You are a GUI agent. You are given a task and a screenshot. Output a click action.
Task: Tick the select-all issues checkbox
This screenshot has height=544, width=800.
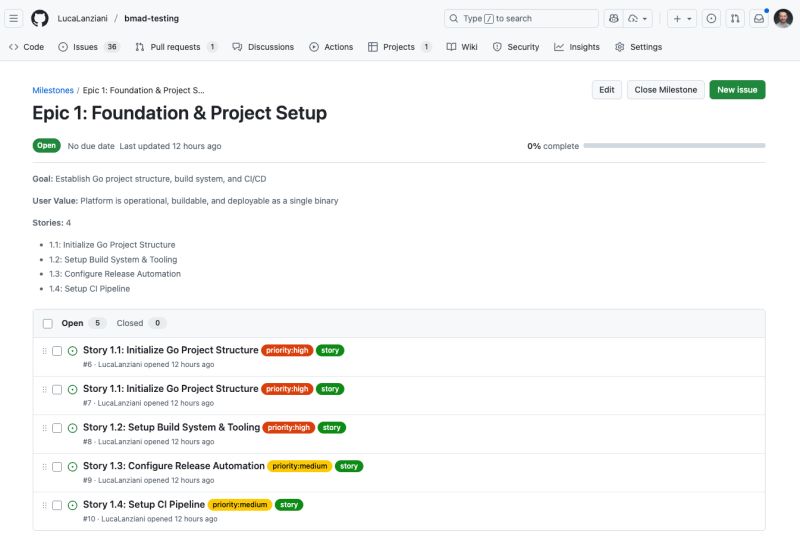point(48,324)
